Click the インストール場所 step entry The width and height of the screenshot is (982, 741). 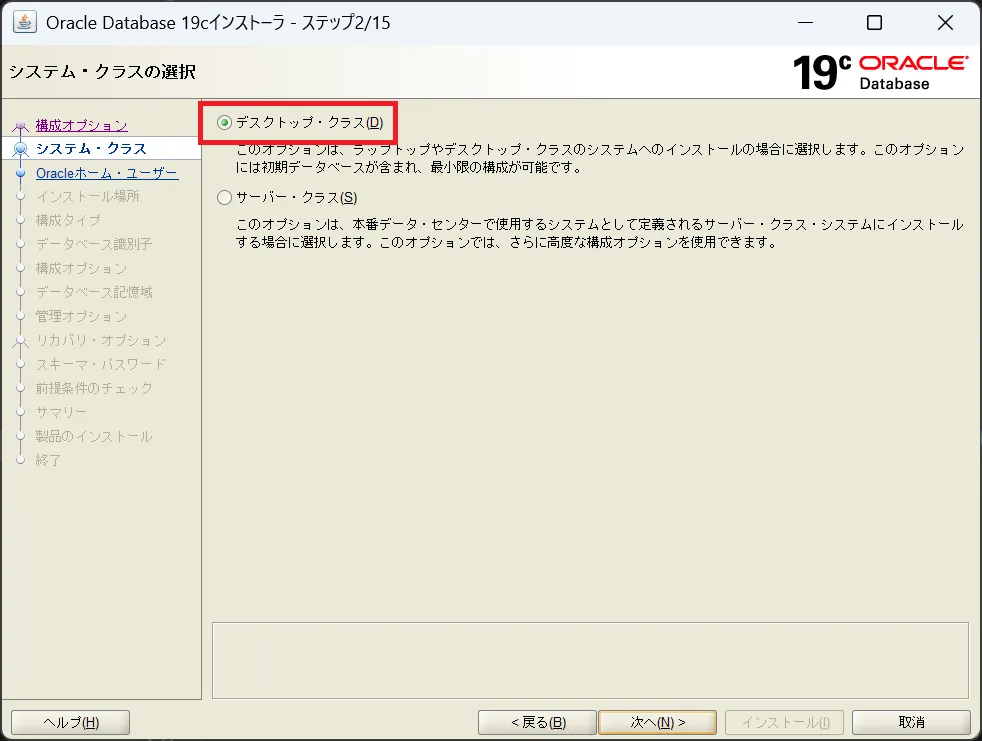[x=88, y=196]
